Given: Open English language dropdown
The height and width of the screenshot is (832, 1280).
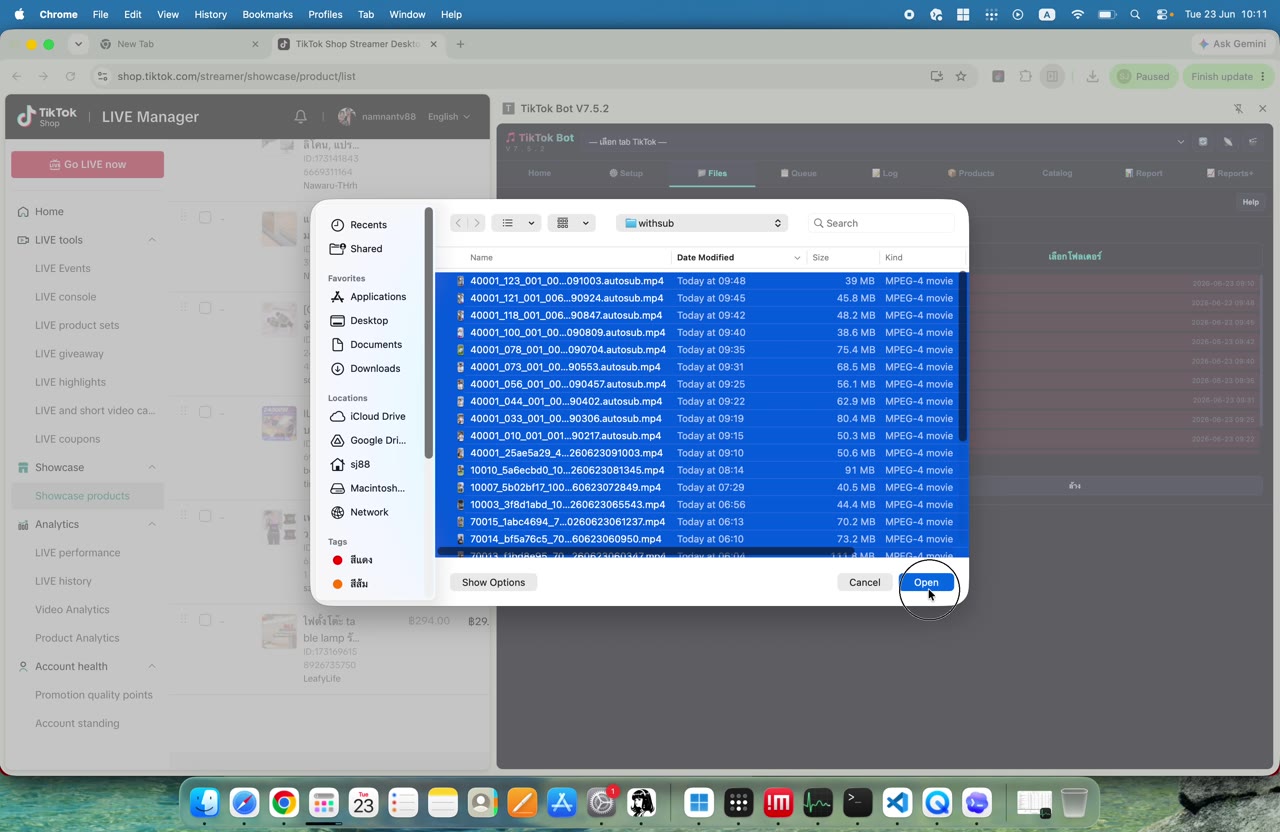Looking at the screenshot, I should (x=448, y=117).
